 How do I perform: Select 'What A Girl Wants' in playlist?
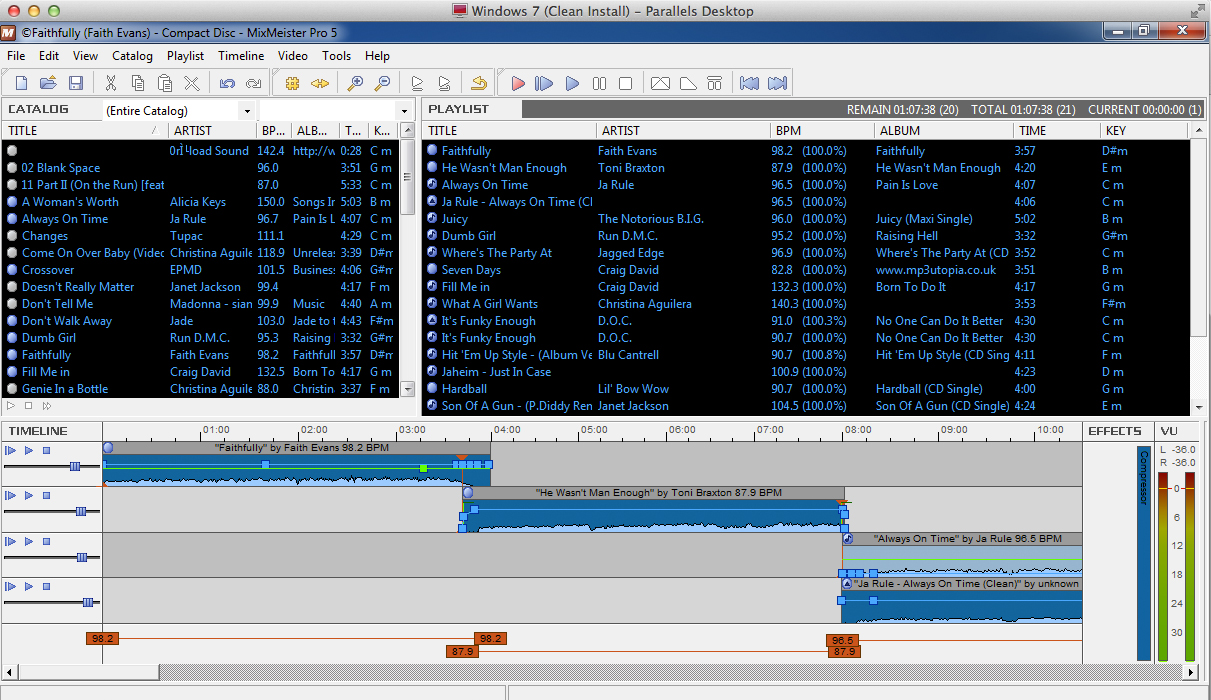[806, 304]
